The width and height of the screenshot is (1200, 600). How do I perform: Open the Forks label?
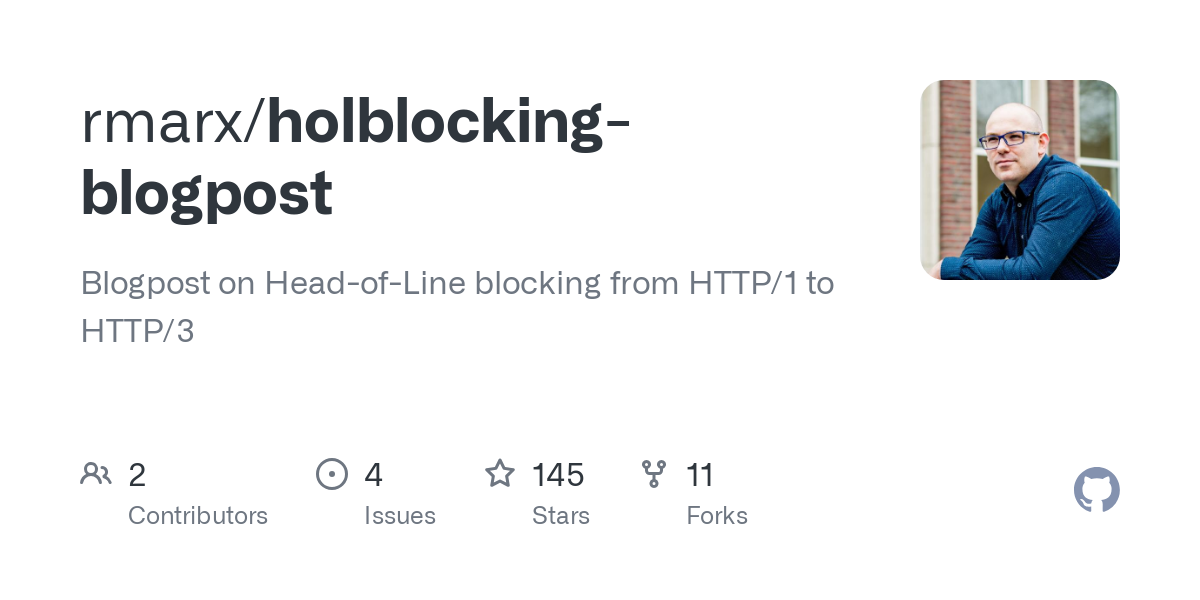717,516
